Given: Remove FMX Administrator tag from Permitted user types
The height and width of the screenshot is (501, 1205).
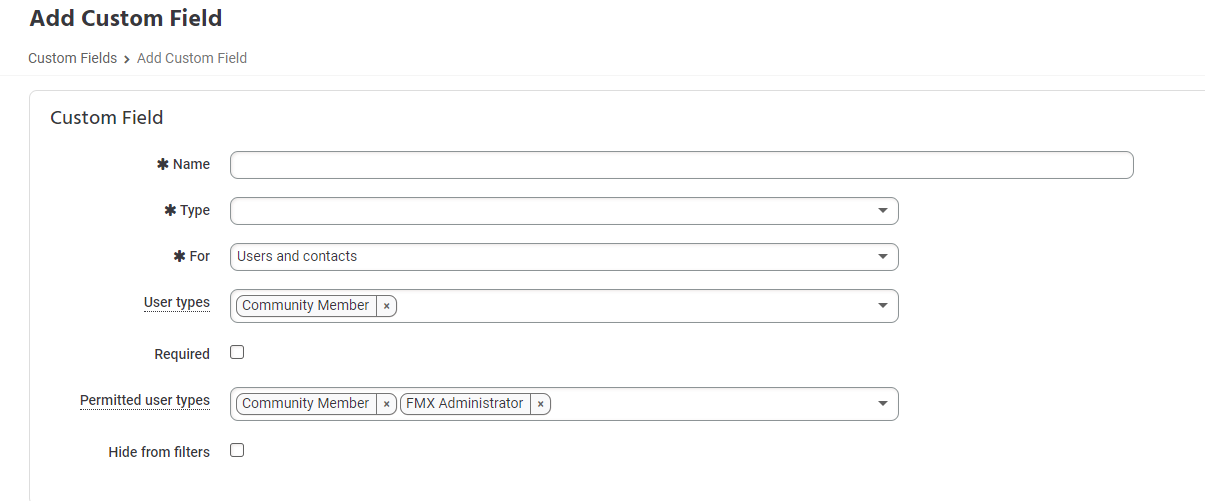Looking at the screenshot, I should 540,404.
